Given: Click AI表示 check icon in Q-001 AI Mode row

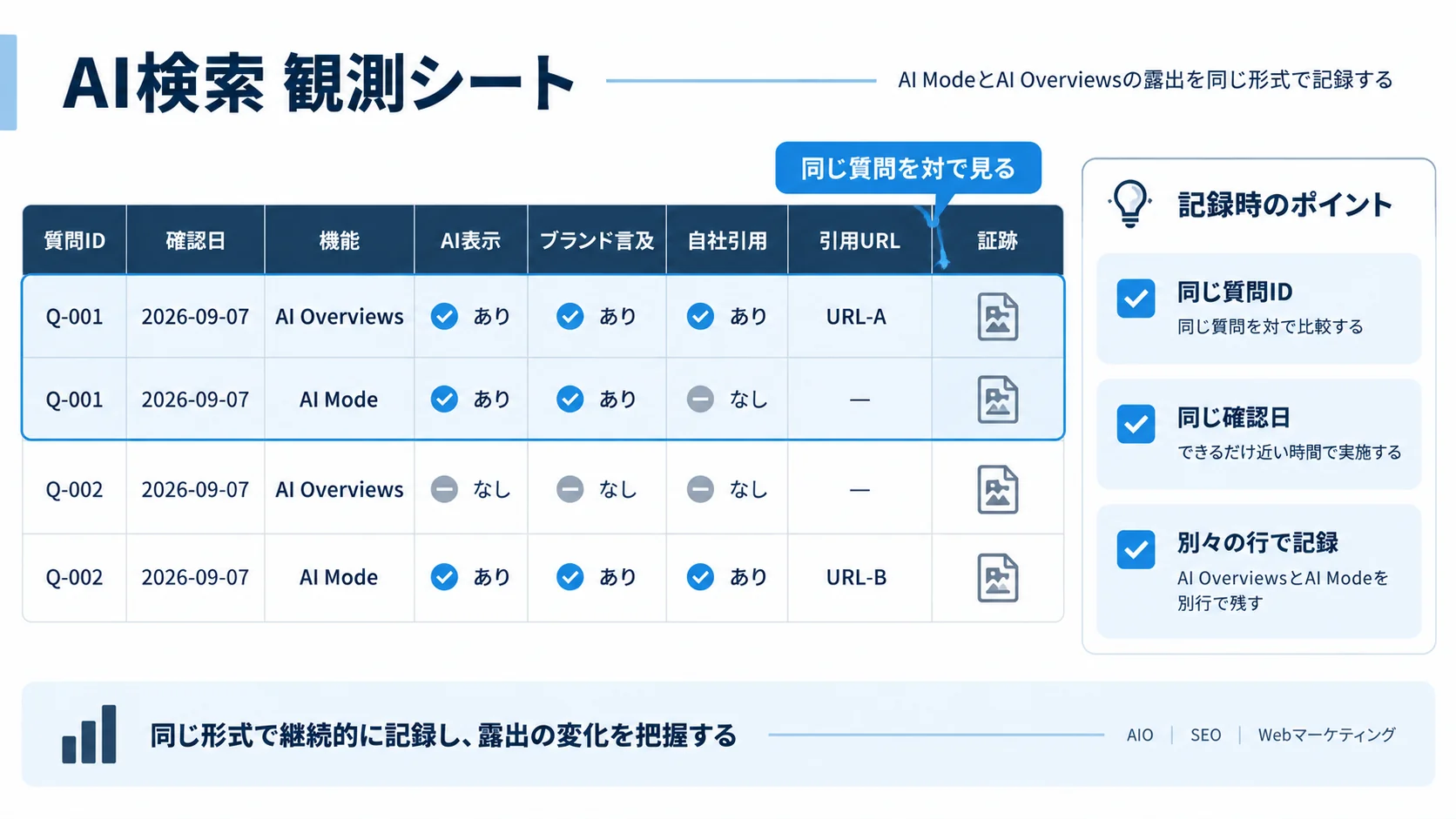Looking at the screenshot, I should [x=444, y=399].
